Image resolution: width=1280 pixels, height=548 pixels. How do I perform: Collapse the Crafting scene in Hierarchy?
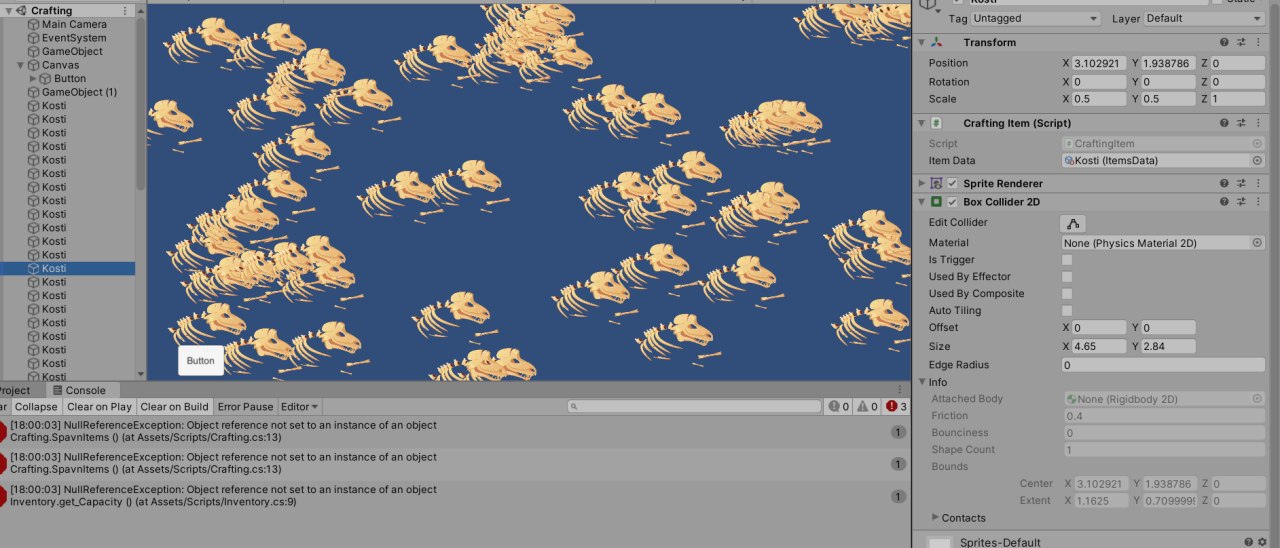click(8, 11)
